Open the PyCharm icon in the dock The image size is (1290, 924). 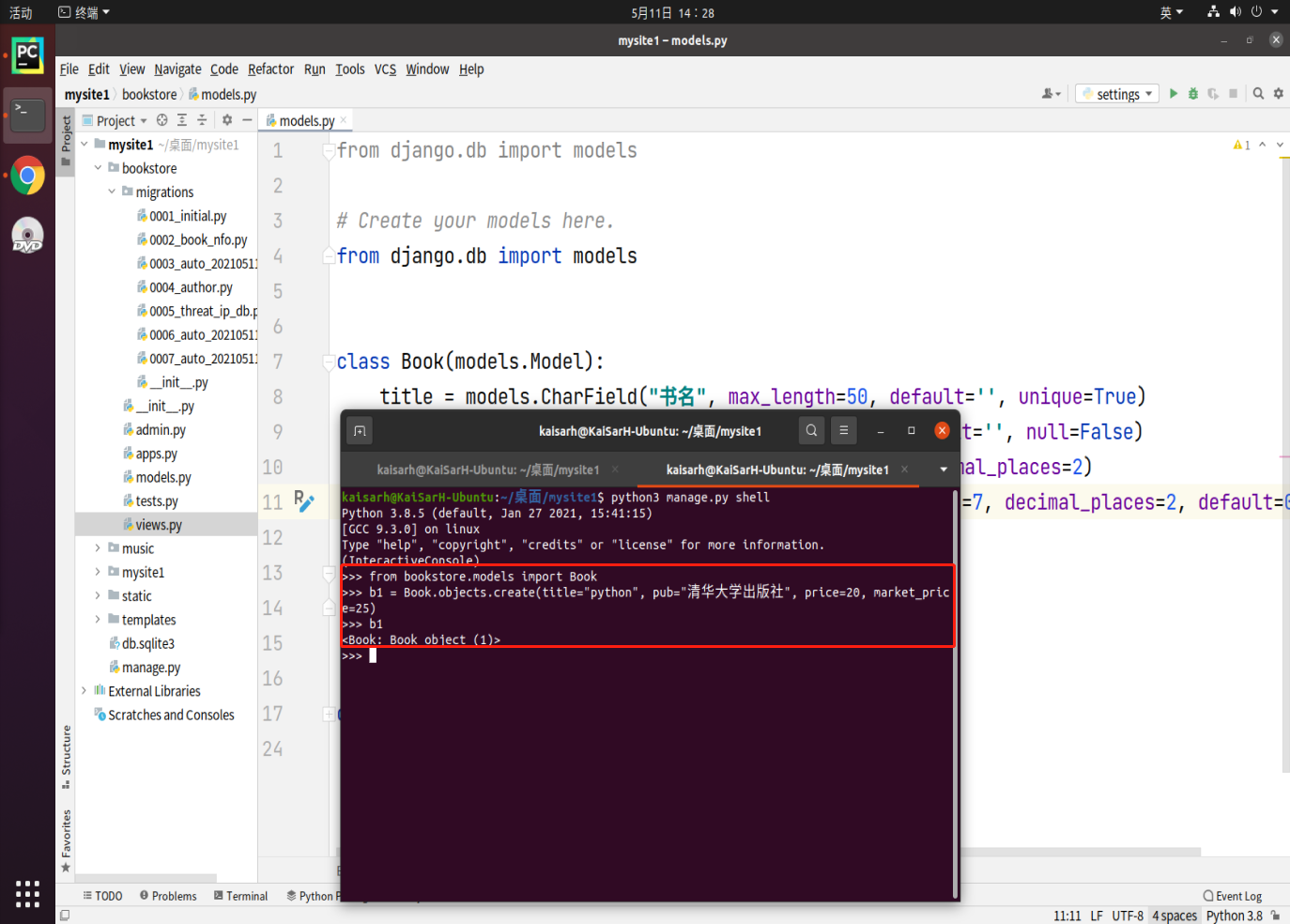tap(27, 55)
